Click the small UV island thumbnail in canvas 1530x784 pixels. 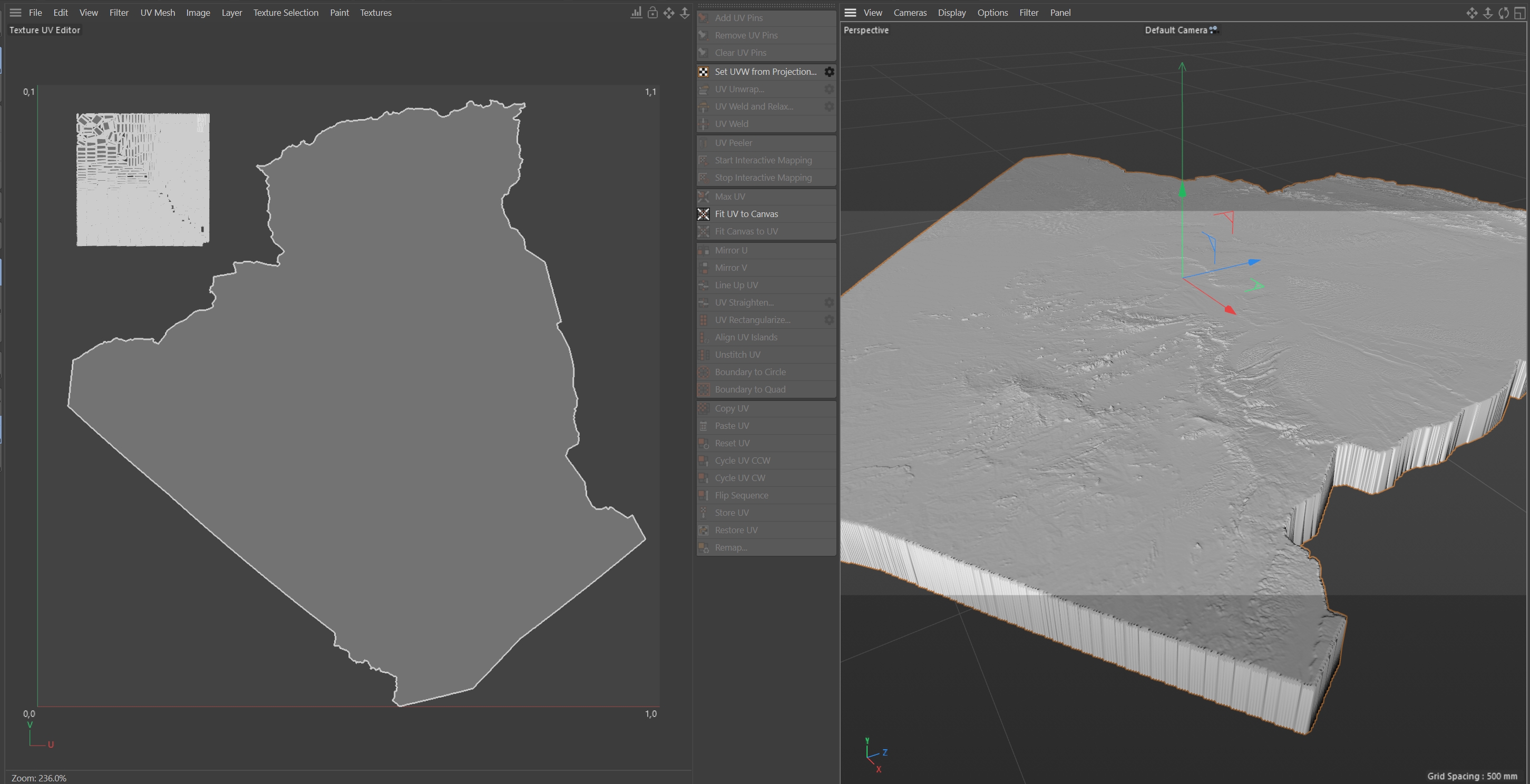142,179
